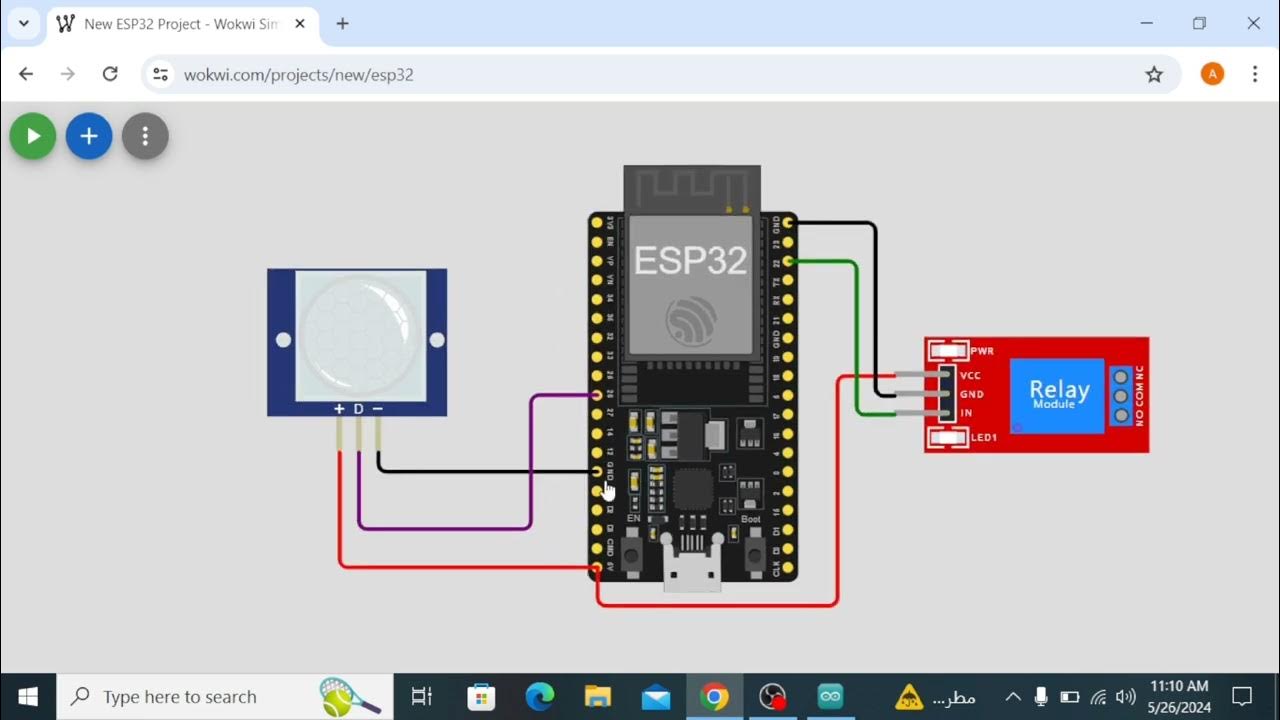The image size is (1280, 720).
Task: Open the Windows Start menu
Action: 28,697
